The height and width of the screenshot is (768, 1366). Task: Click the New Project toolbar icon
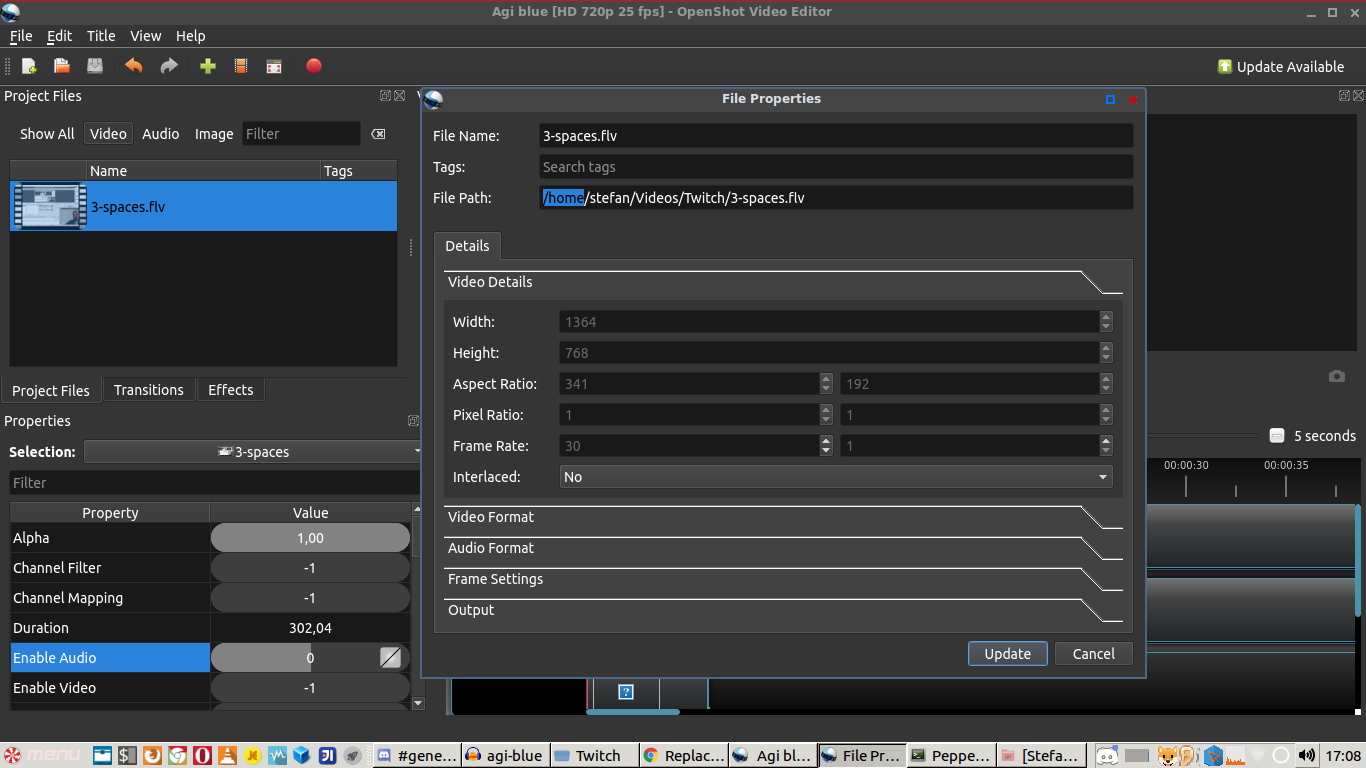pos(29,66)
